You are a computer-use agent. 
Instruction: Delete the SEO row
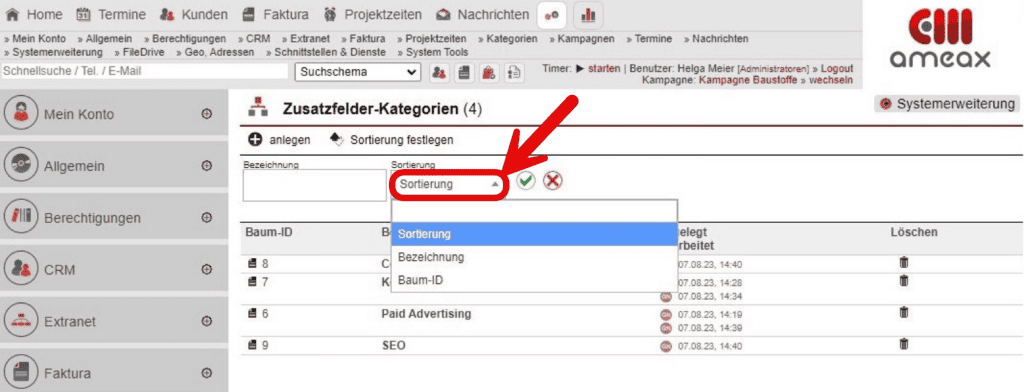(904, 344)
